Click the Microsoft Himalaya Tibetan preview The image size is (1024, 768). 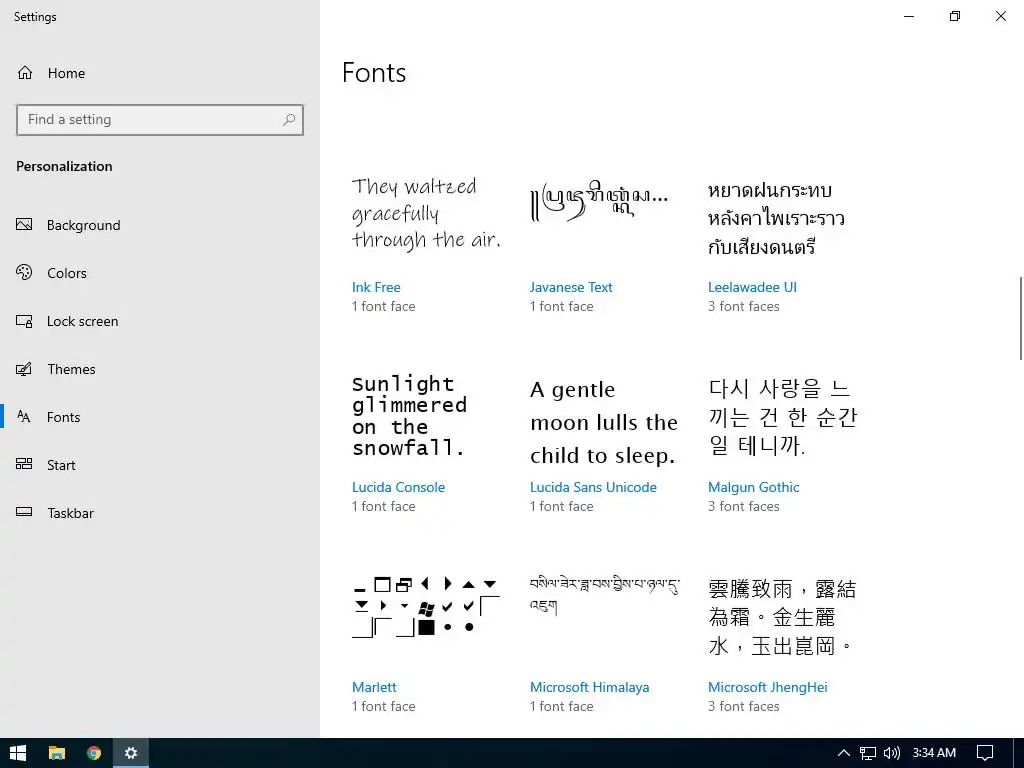[605, 595]
